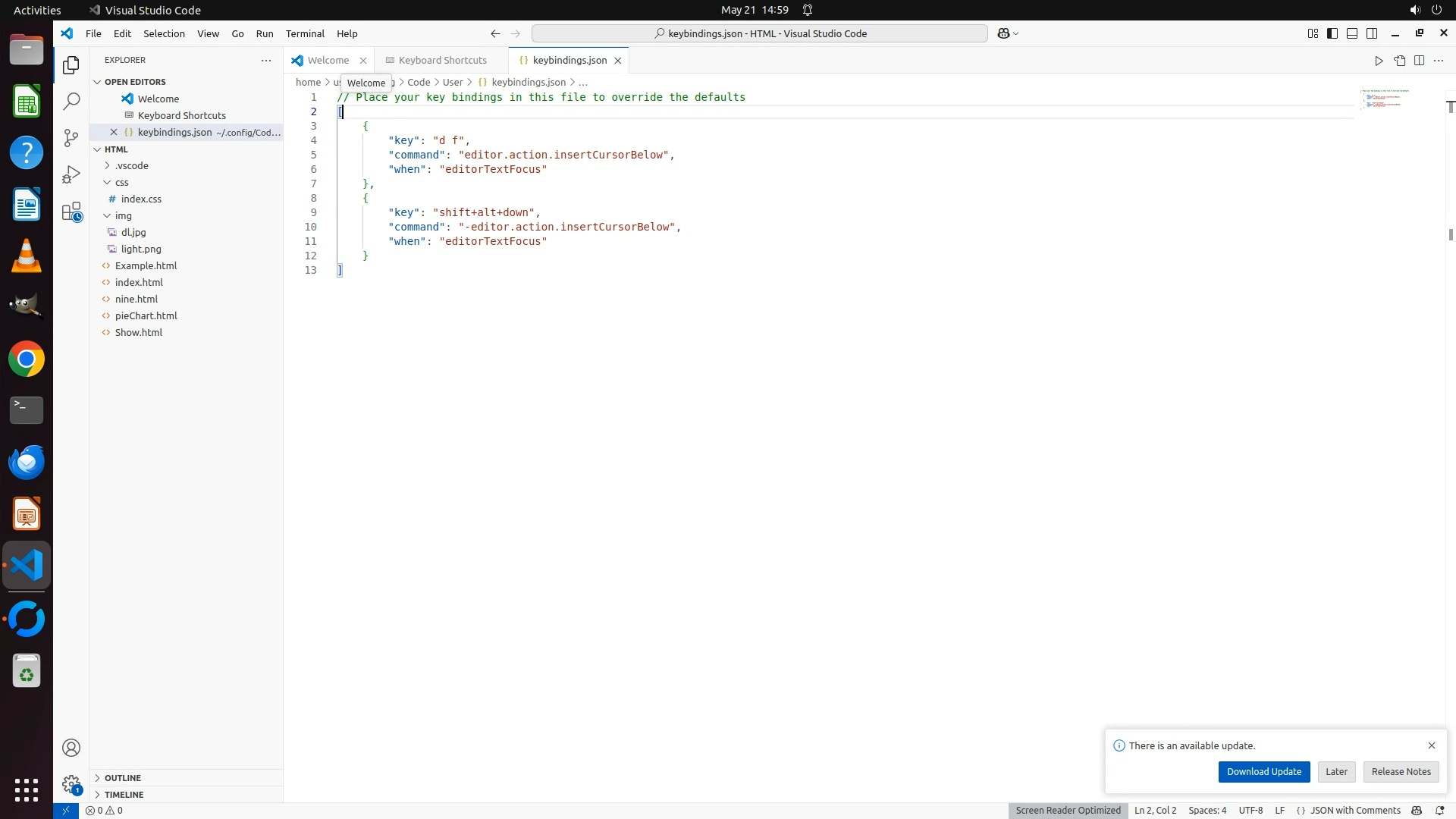Open the Search view in activity bar
The image size is (1456, 819).
(x=71, y=101)
